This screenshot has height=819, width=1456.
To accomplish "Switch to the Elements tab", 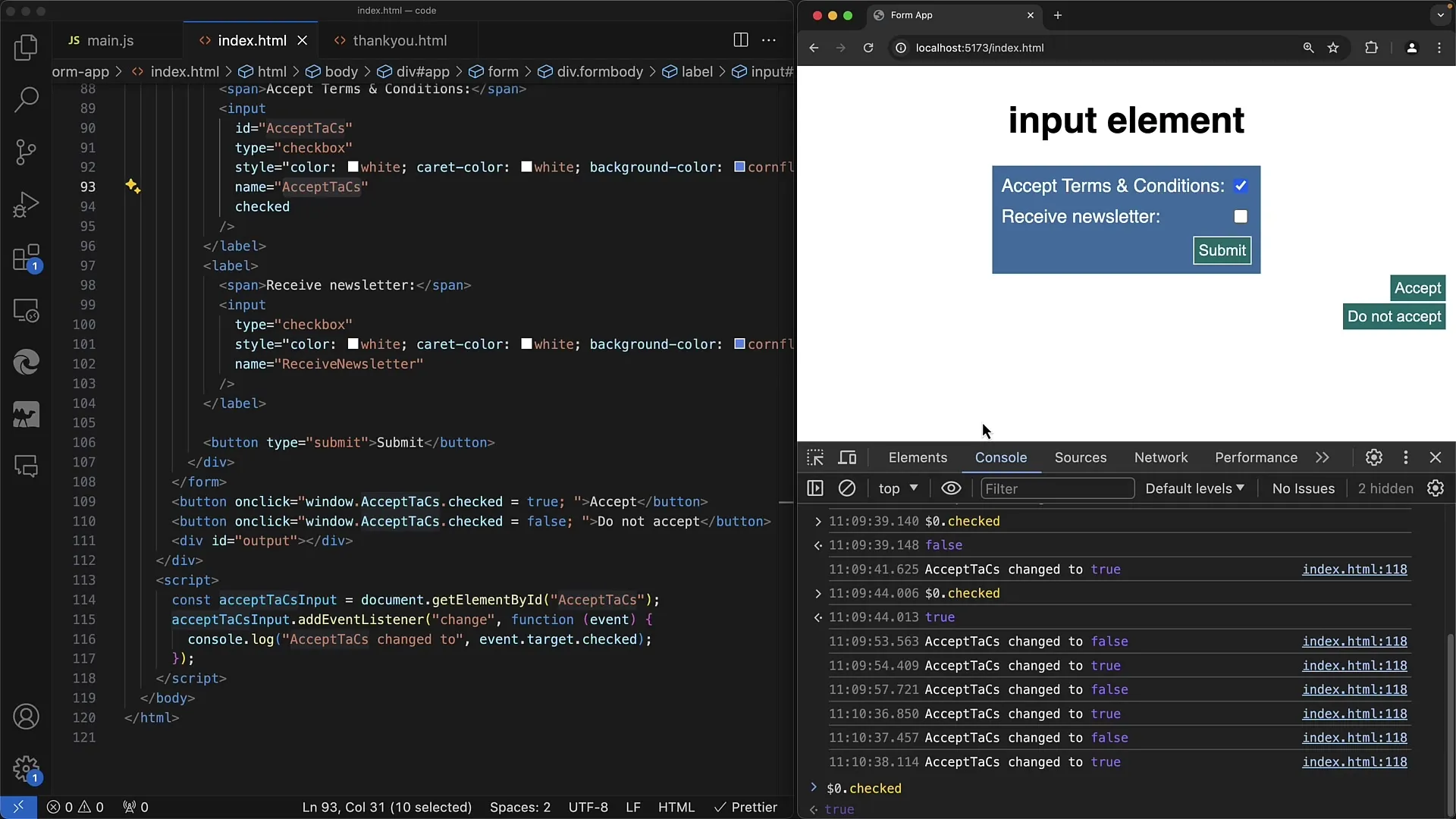I will pyautogui.click(x=918, y=457).
